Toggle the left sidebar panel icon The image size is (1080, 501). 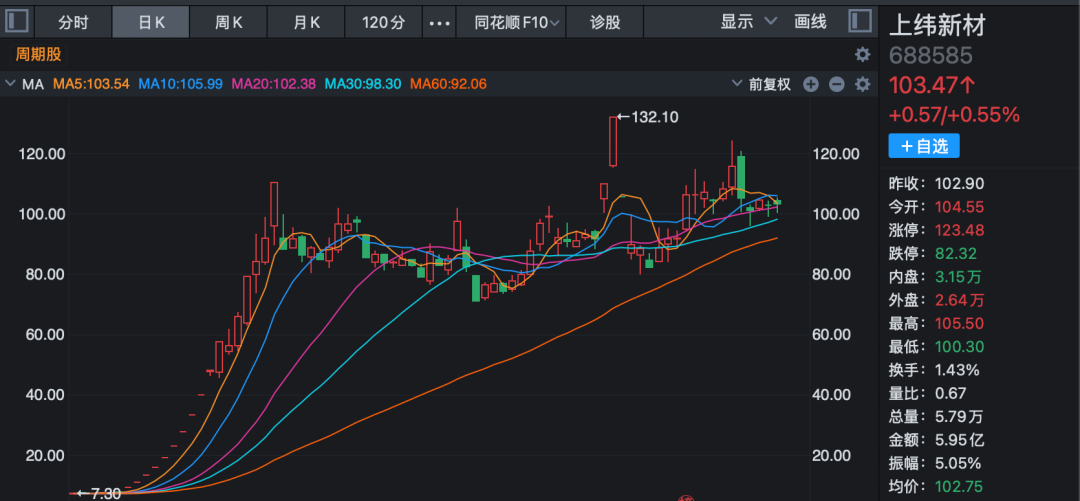[19, 21]
